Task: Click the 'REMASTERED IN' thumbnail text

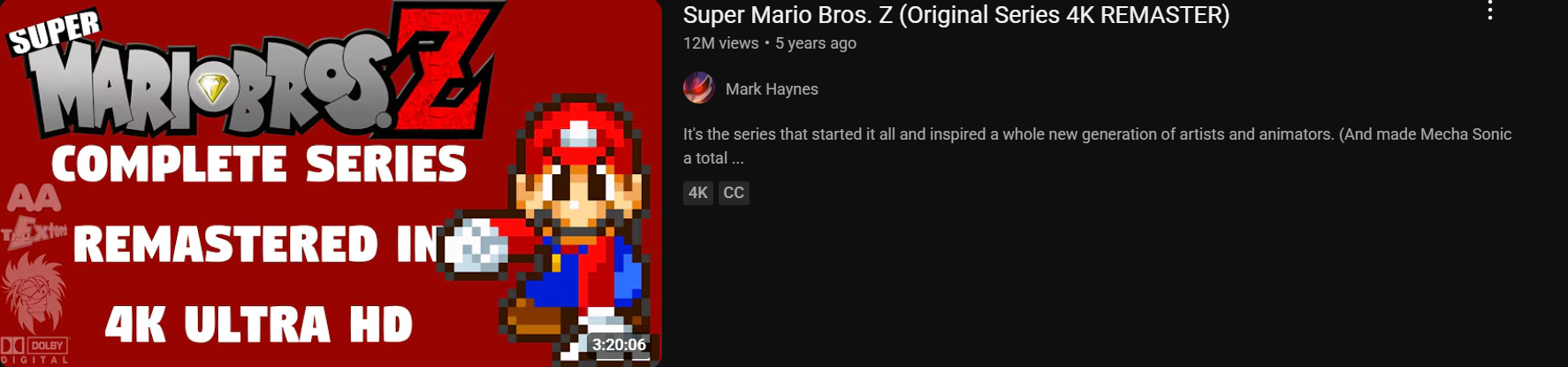Action: (x=258, y=244)
